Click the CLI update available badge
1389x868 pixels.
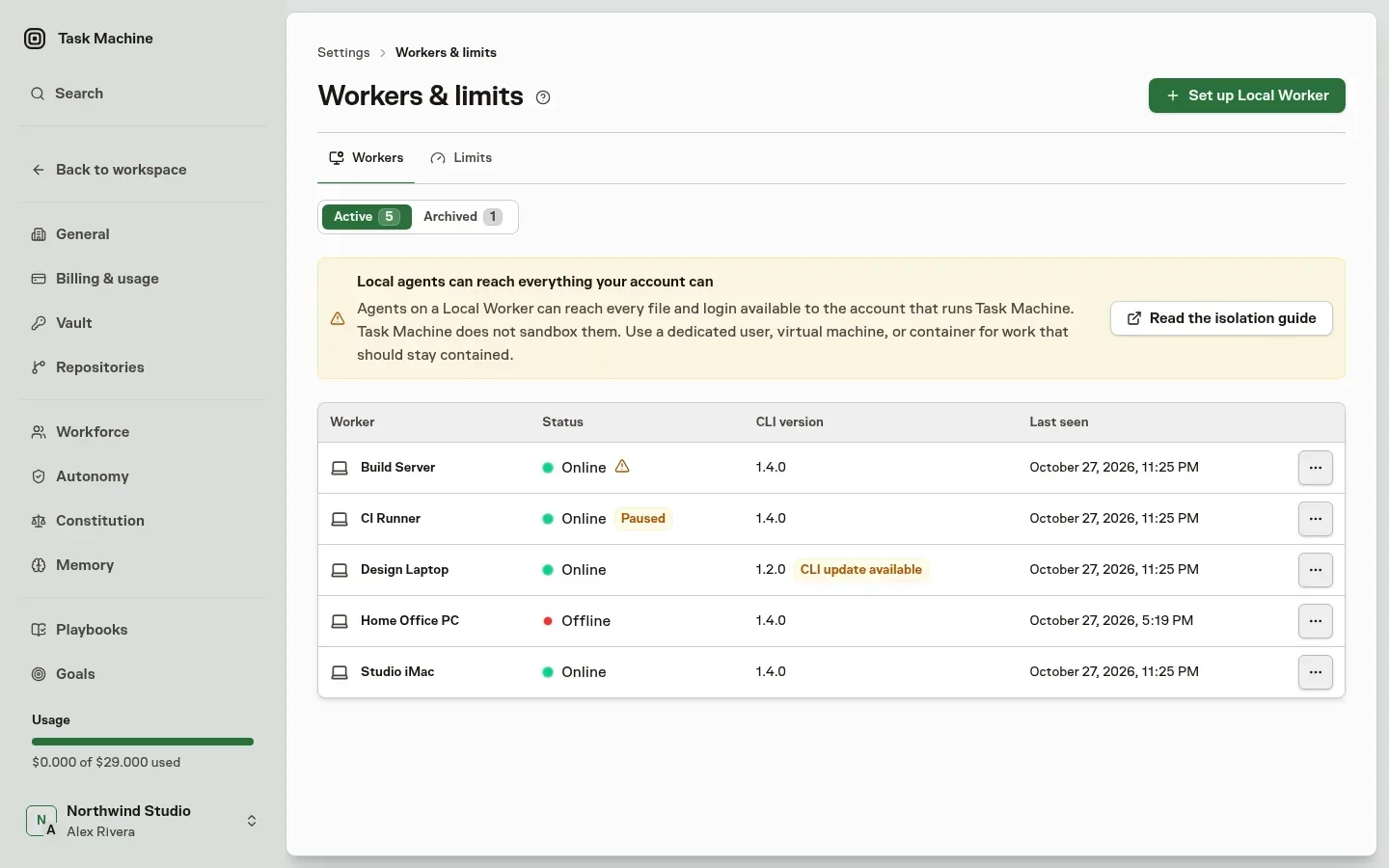(x=861, y=570)
